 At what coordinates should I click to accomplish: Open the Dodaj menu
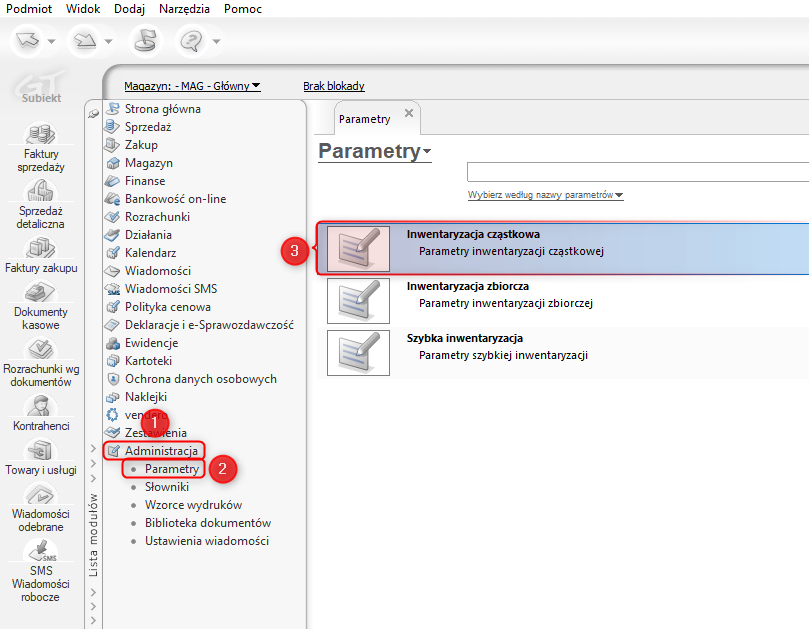(130, 9)
